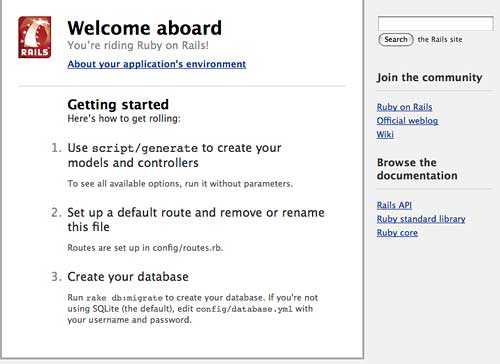Visit the Official weblog link
This screenshot has width=500, height=364.
(x=407, y=121)
